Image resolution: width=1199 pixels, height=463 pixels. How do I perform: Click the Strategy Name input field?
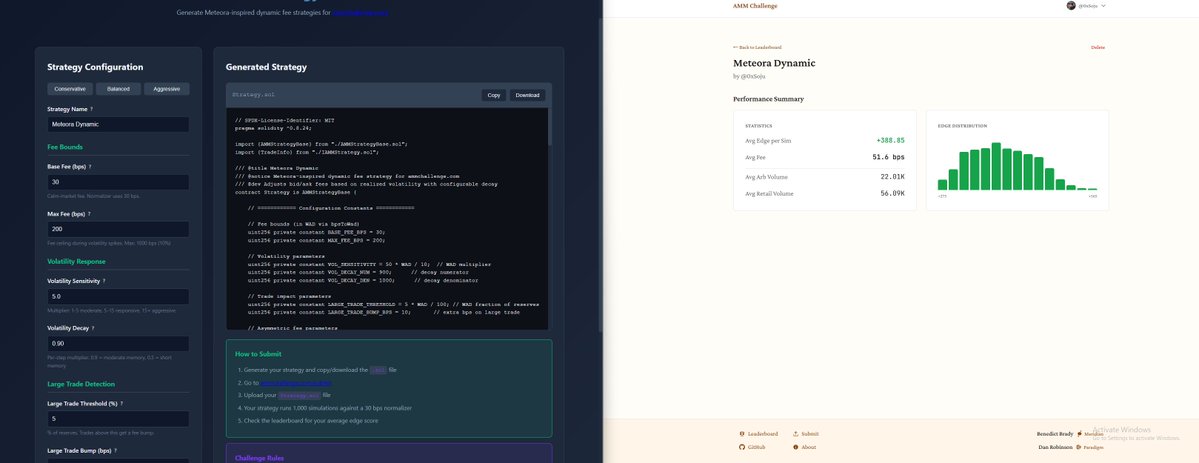[x=118, y=124]
